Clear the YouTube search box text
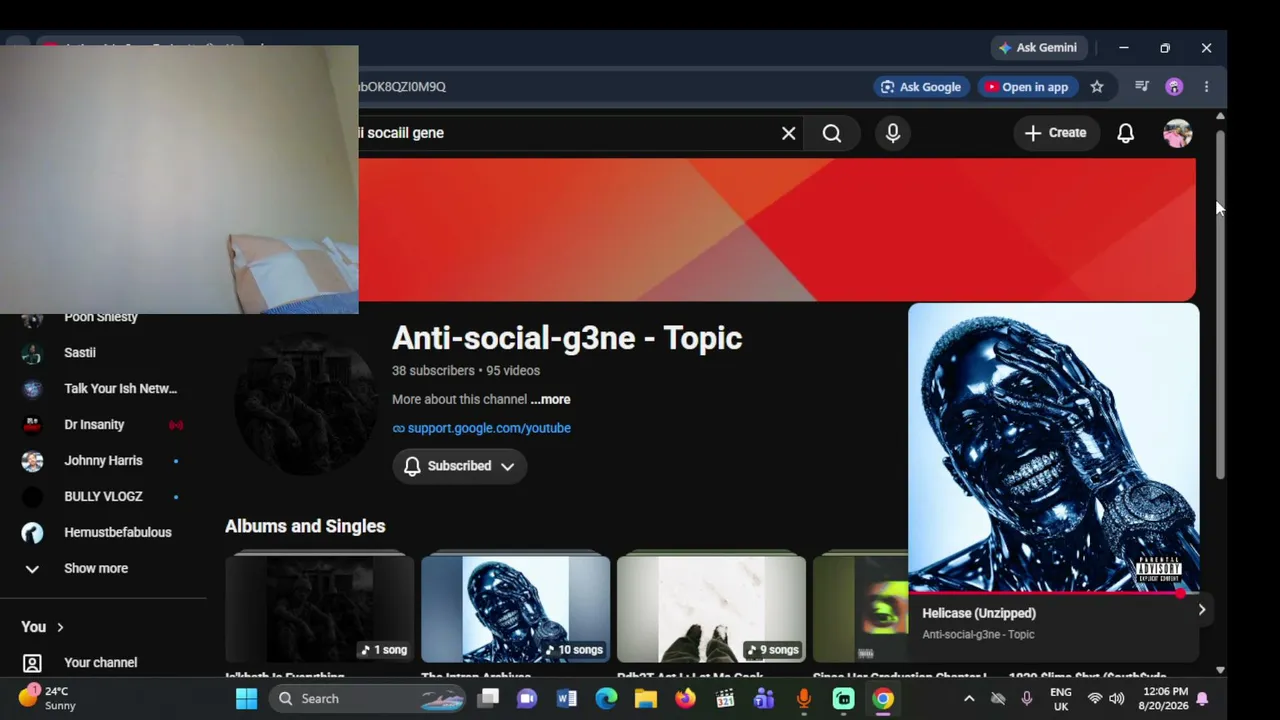Image resolution: width=1280 pixels, height=720 pixels. point(788,133)
